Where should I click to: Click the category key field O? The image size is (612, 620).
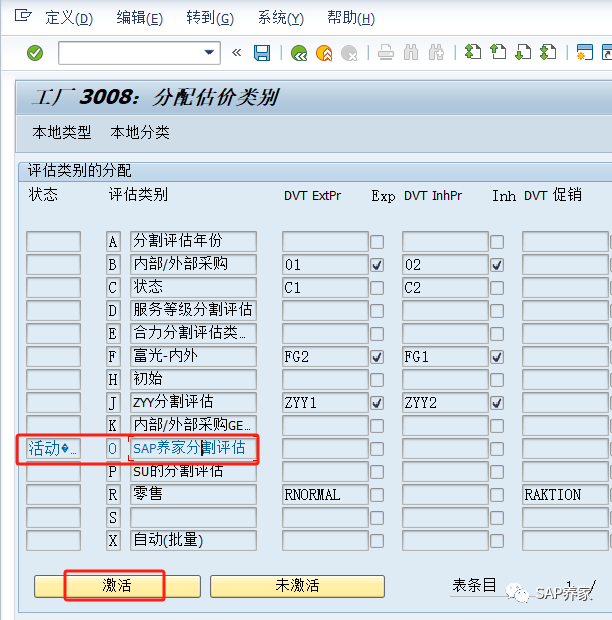113,448
